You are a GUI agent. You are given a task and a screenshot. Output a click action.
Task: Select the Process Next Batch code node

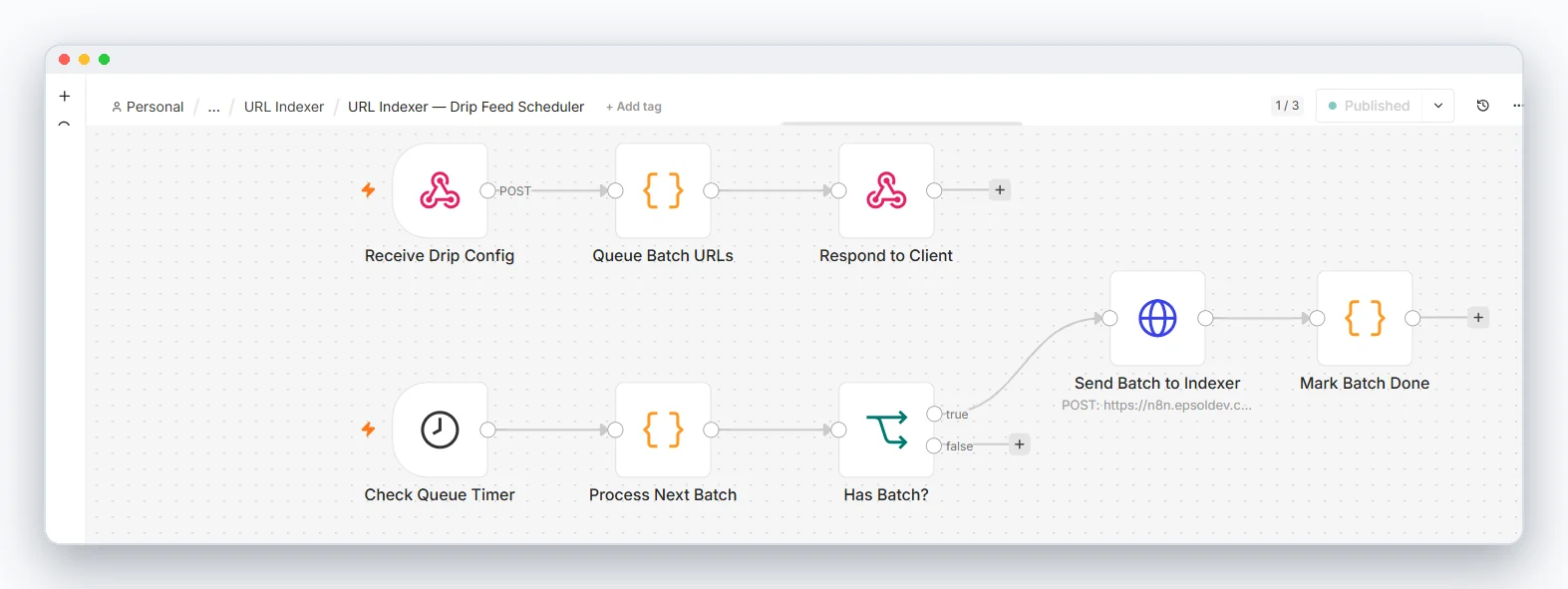(x=663, y=430)
